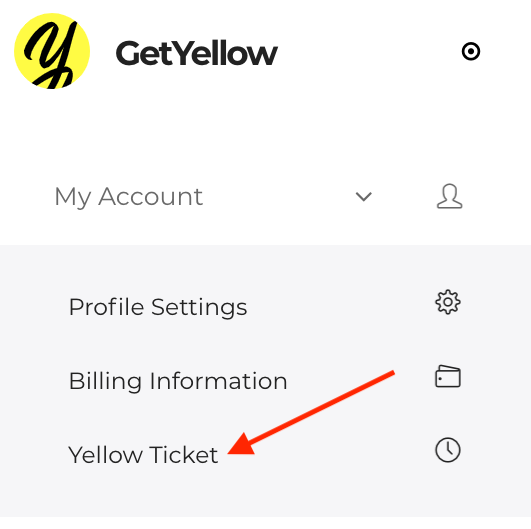Click the cursive Y letter in logo
This screenshot has width=531, height=529.
(x=49, y=54)
